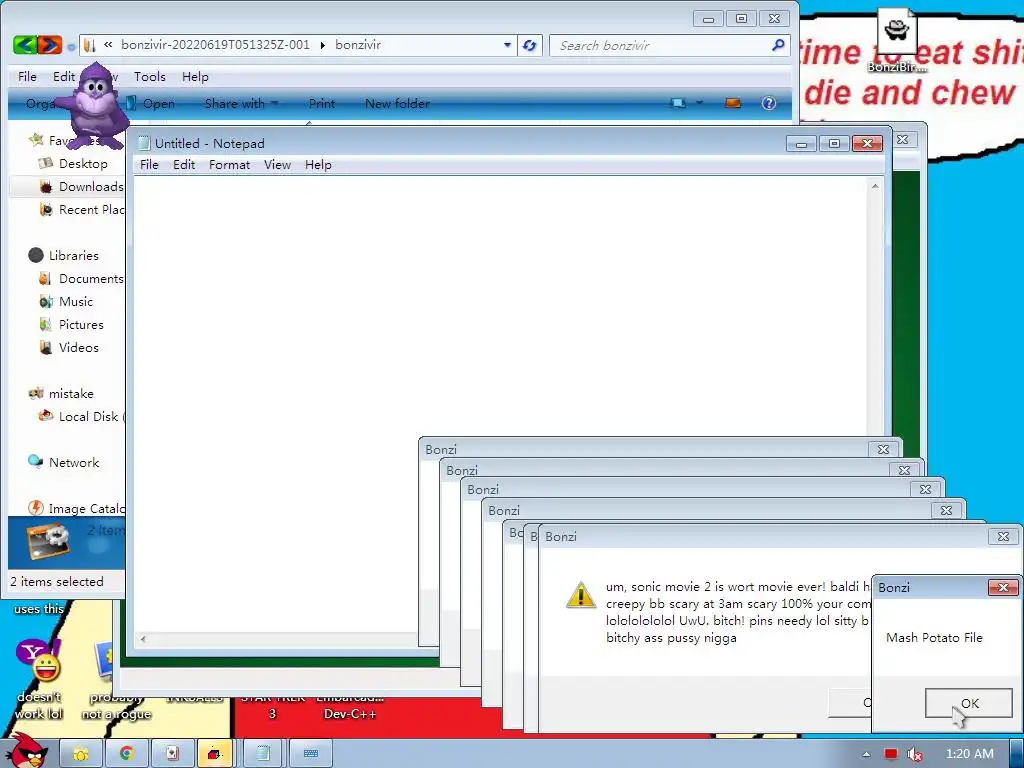Open Notepad View menu

click(277, 165)
